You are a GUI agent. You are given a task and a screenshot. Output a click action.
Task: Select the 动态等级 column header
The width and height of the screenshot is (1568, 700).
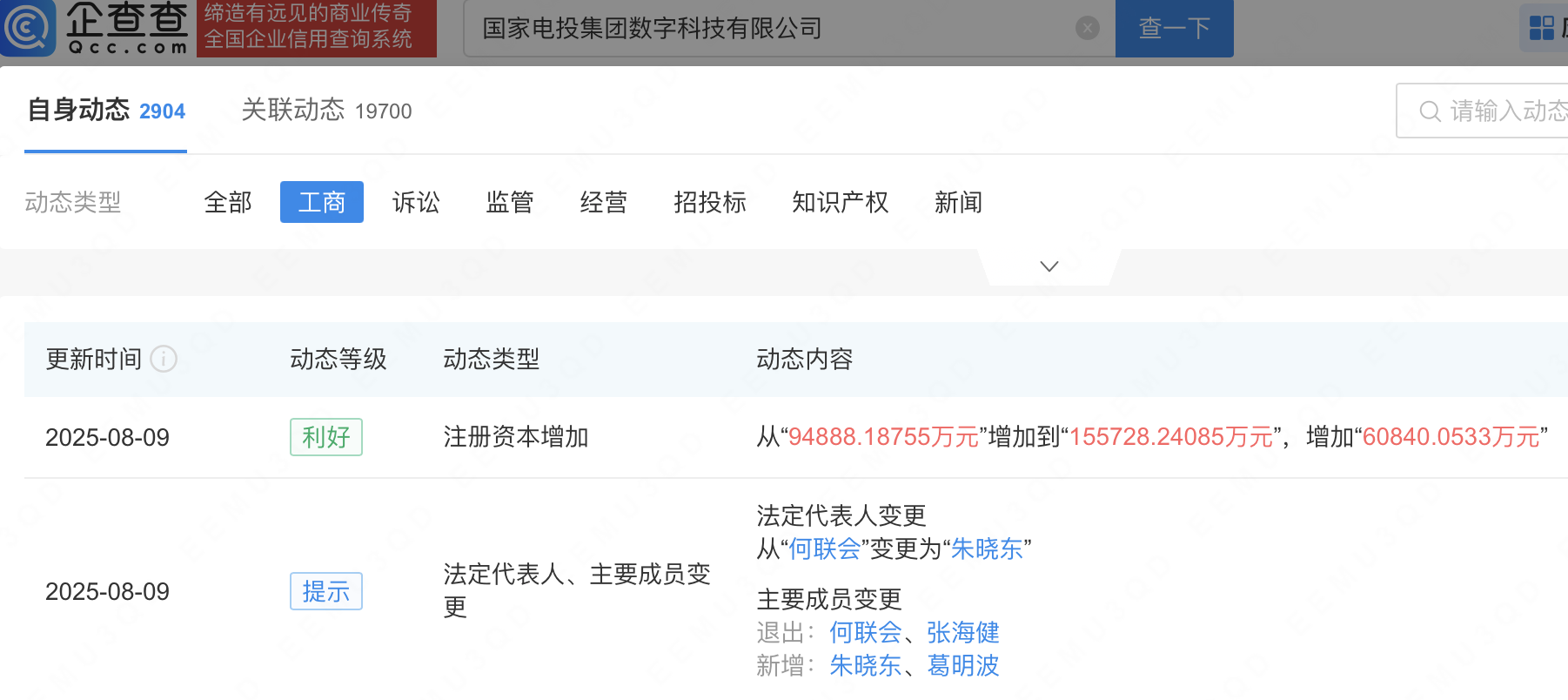(338, 359)
